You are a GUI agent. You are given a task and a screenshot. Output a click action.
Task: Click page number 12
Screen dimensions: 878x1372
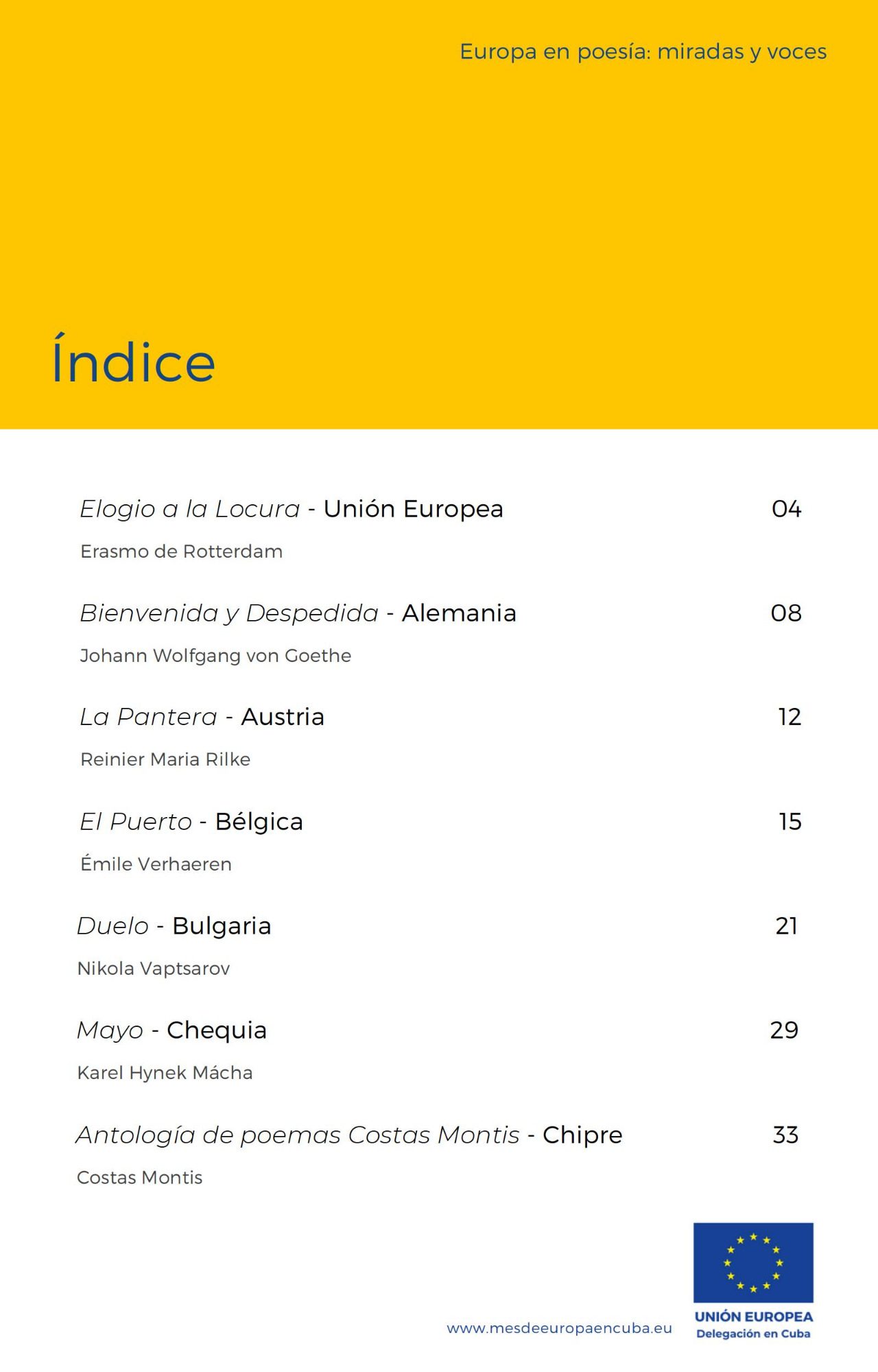(x=790, y=717)
